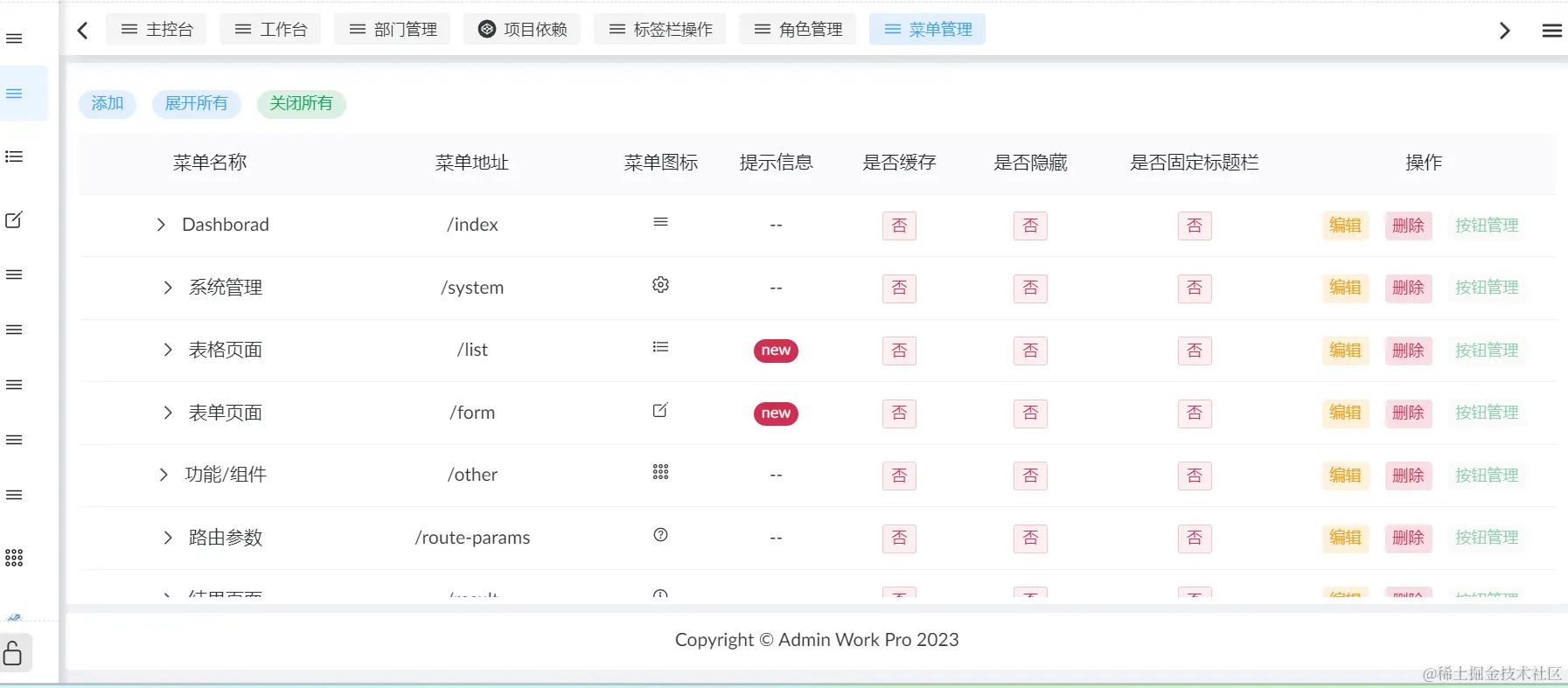Click the grid icon in 功能/组件 row
The height and width of the screenshot is (688, 1568).
click(x=660, y=472)
